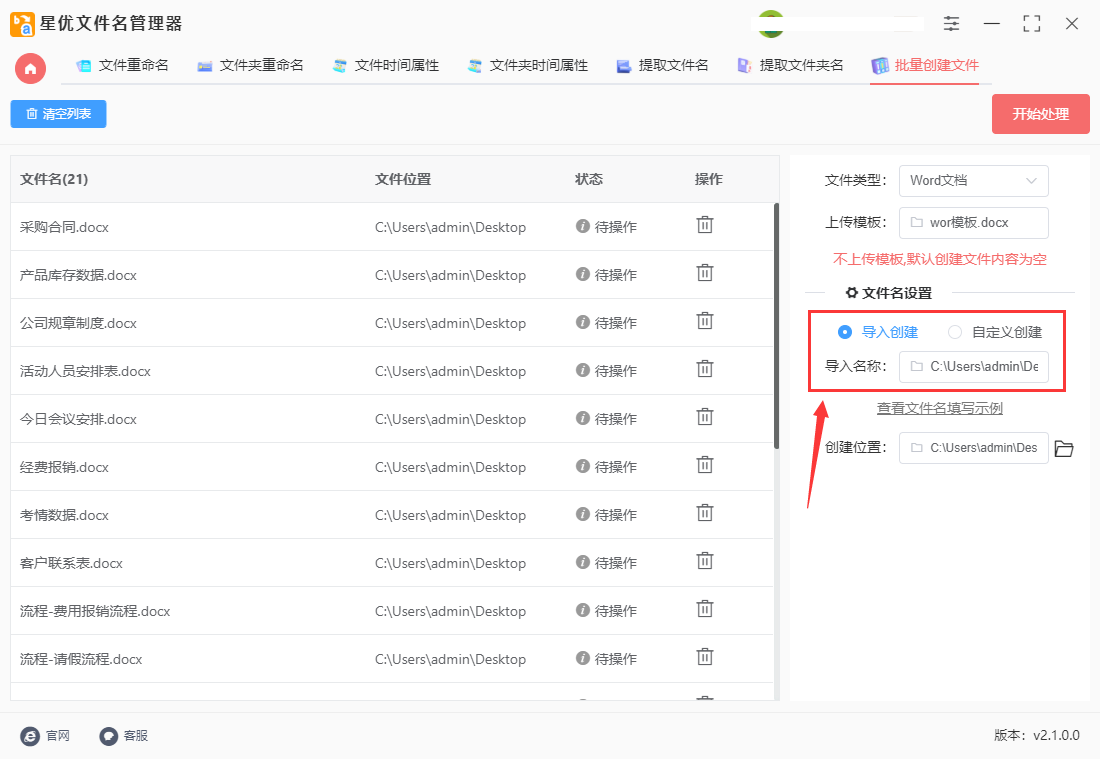Delete 经费报销.docx via trash icon
This screenshot has width=1100, height=760.
(x=704, y=465)
